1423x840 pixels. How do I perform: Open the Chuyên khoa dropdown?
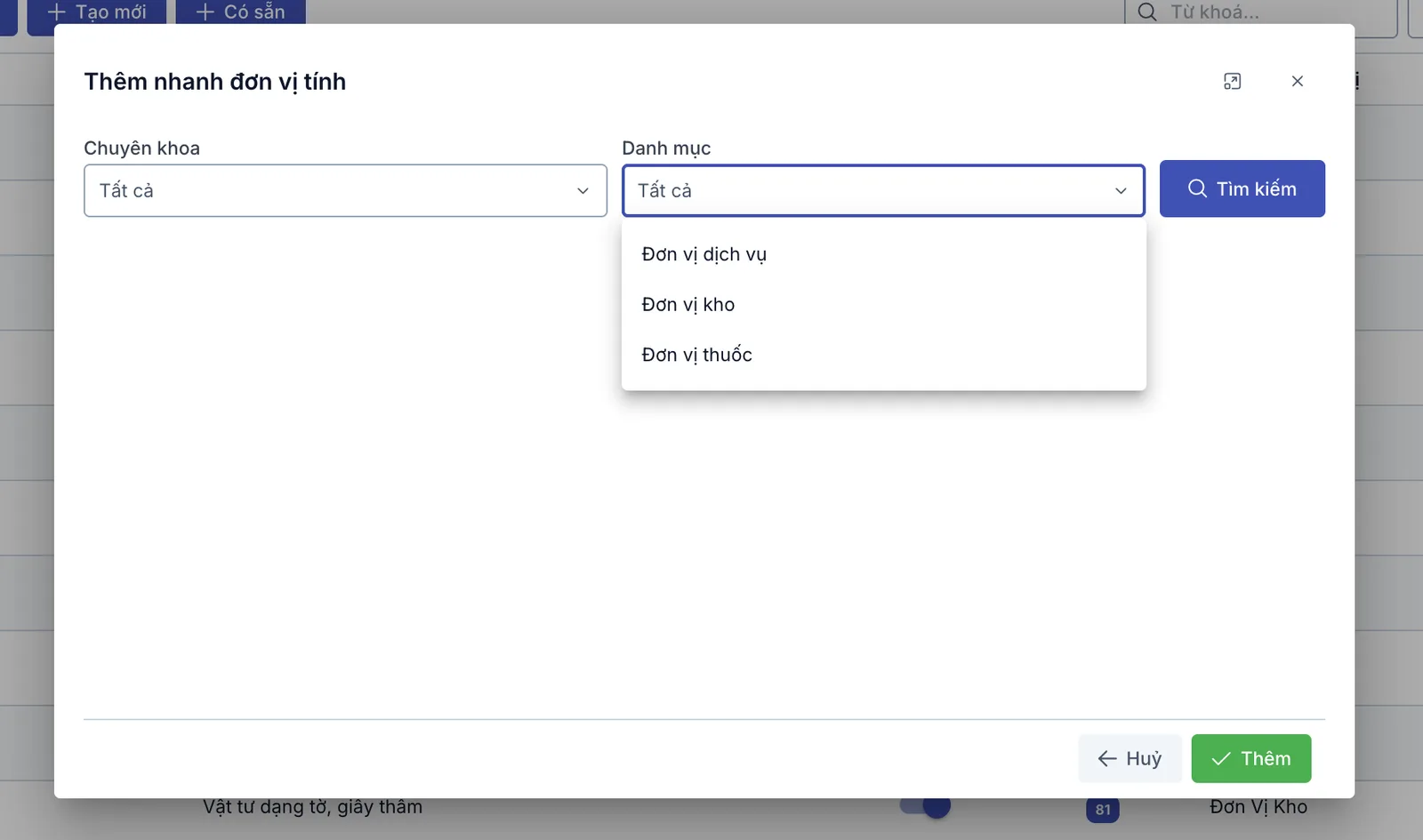[345, 190]
